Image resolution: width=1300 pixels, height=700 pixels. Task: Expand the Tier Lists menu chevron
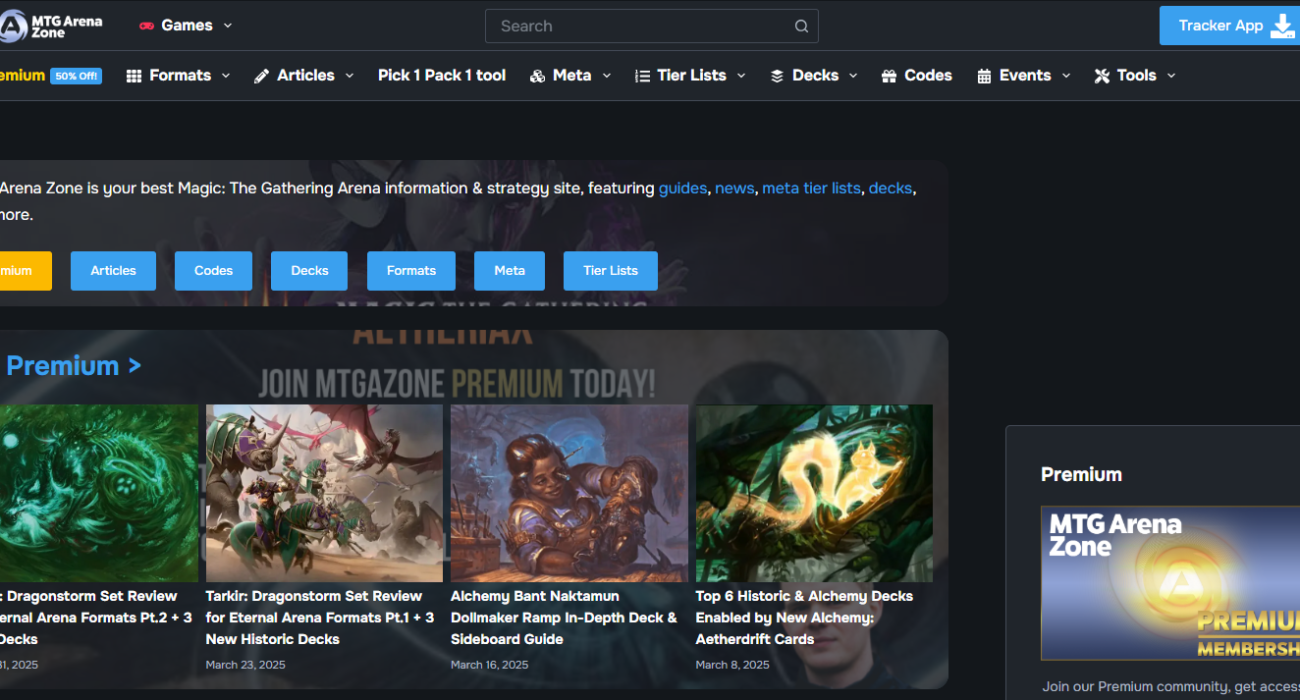tap(741, 76)
